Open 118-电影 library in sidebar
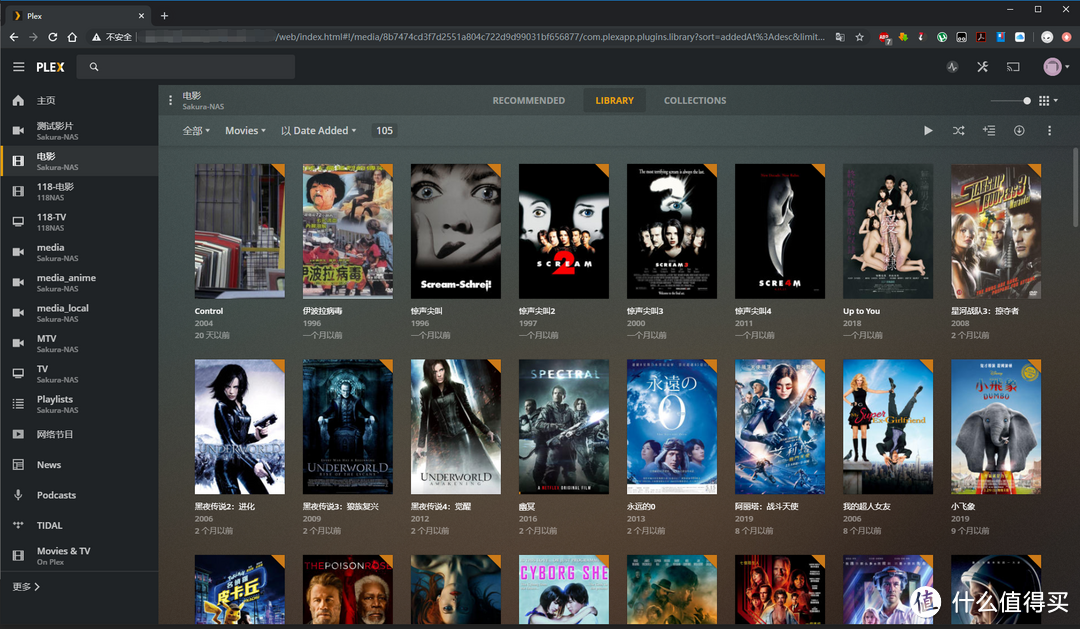 pos(79,191)
